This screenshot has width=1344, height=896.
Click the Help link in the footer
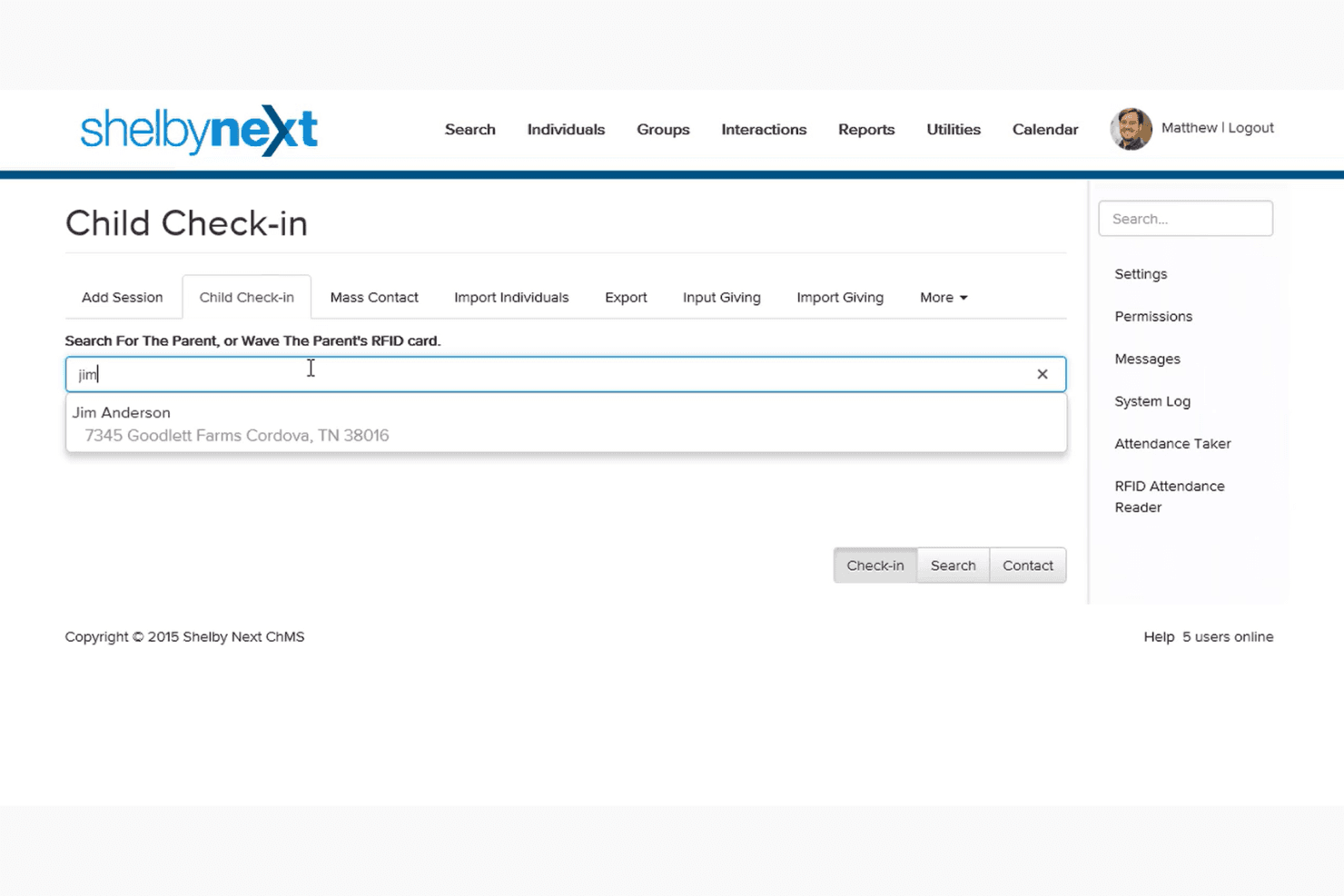click(x=1159, y=637)
